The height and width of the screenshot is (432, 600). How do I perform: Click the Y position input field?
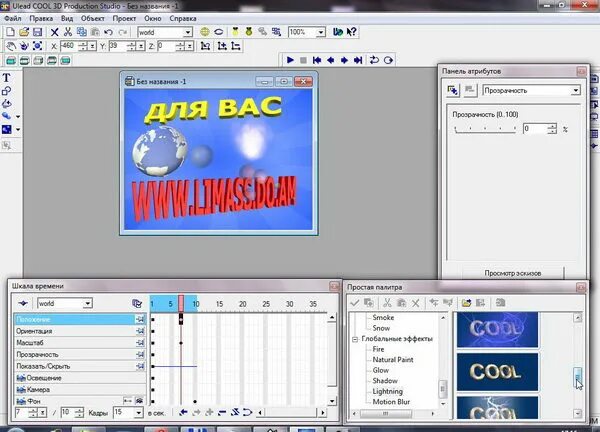pos(117,46)
